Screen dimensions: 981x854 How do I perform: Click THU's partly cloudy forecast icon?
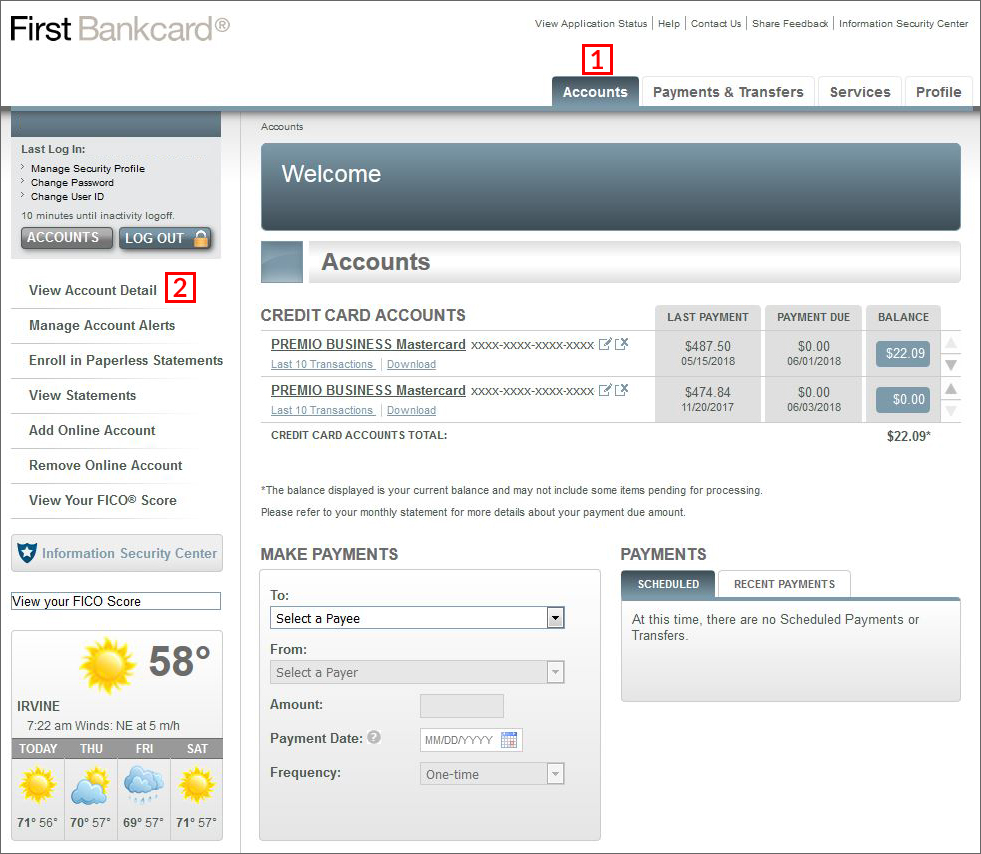[x=91, y=786]
